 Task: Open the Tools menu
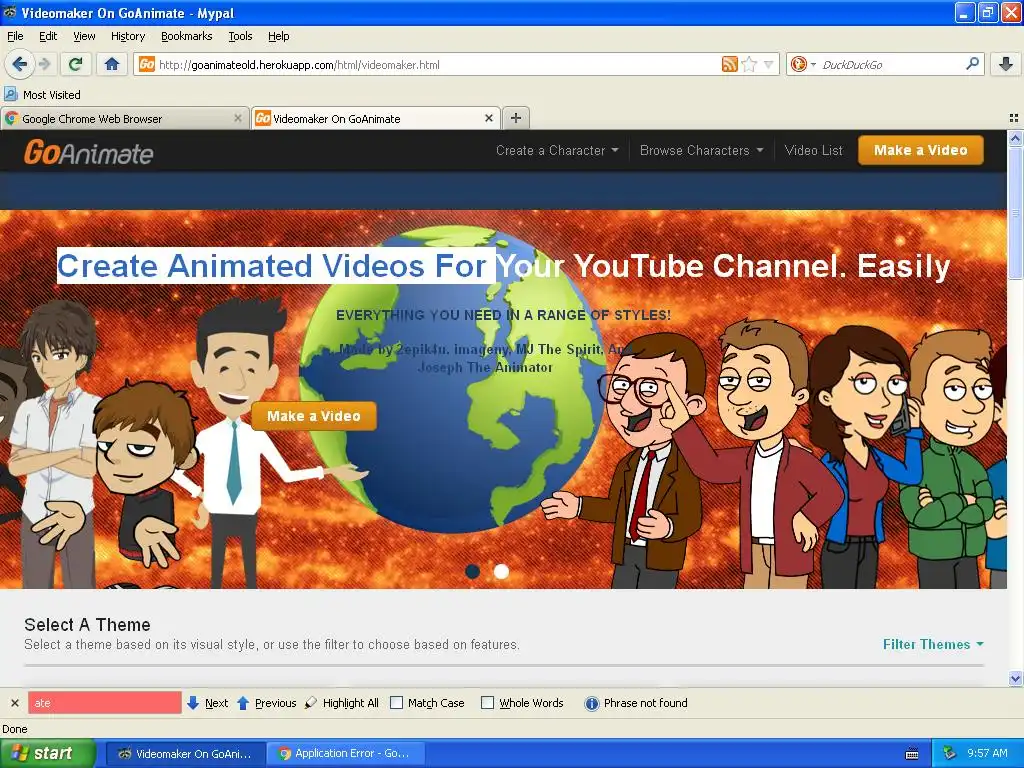240,36
